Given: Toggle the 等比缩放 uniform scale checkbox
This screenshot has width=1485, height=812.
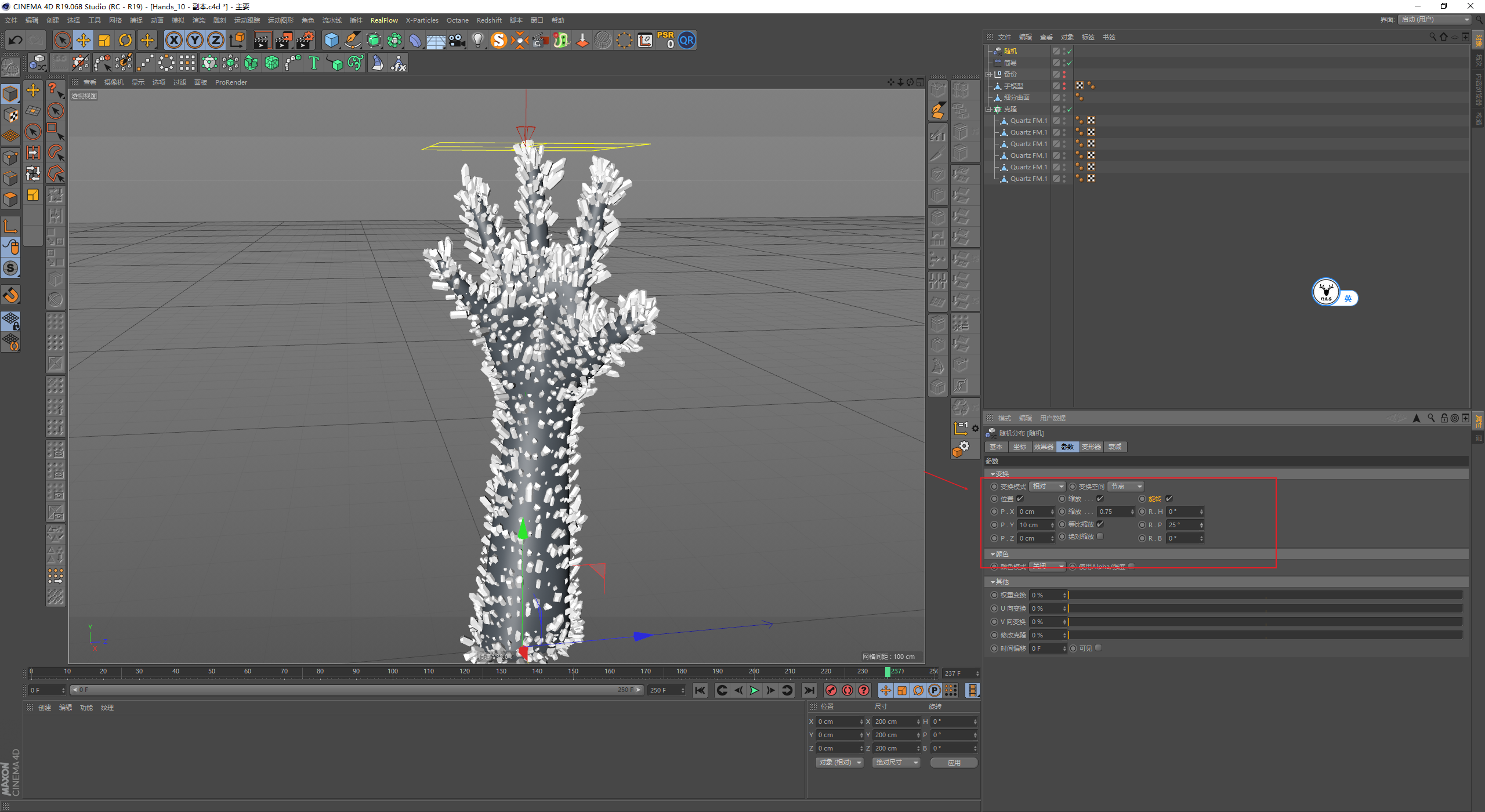Looking at the screenshot, I should click(1100, 524).
